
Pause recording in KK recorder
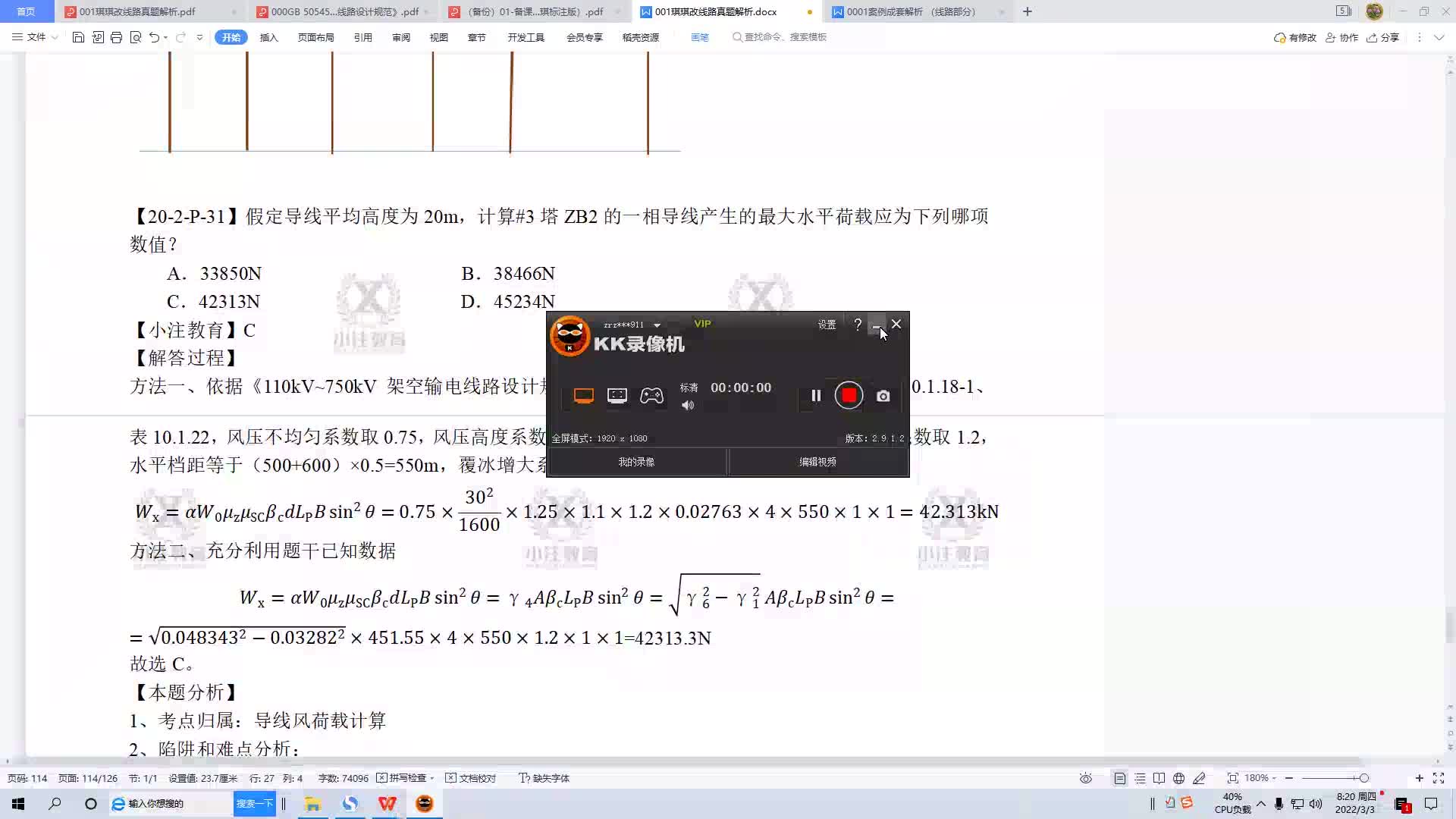point(816,395)
